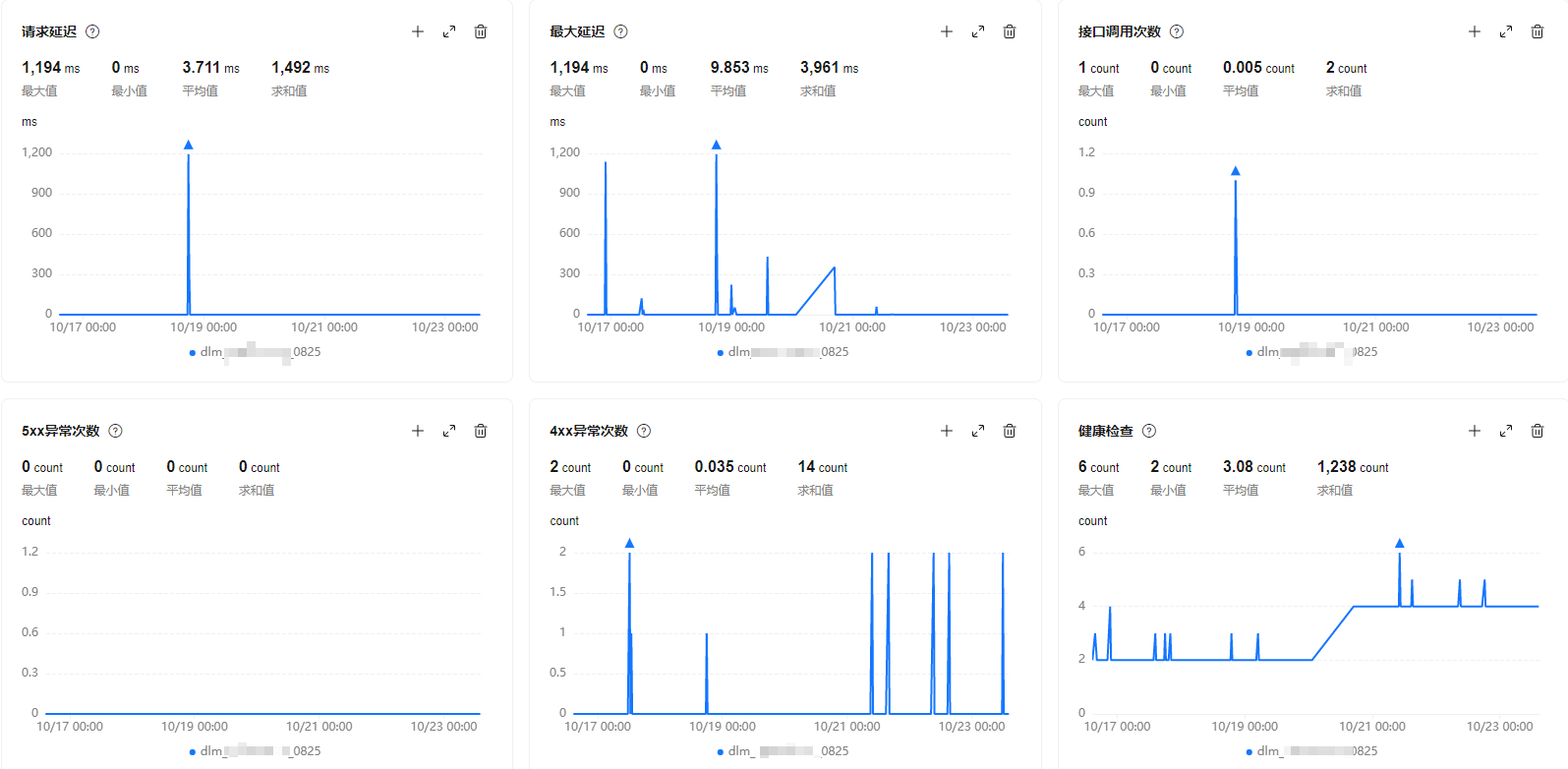Enlarge the 最大延迟 chart
This screenshot has width=1568, height=769.
[978, 31]
